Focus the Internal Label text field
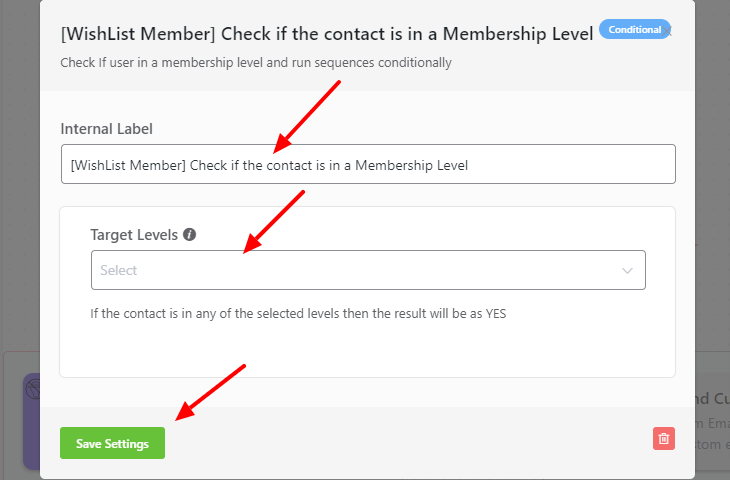730x480 pixels. tap(368, 164)
